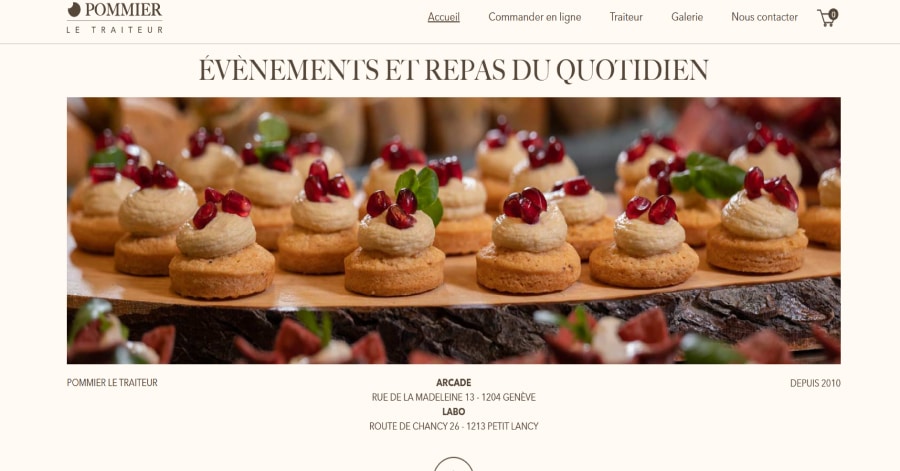Click the POMMIER wordmark in header
The width and height of the screenshot is (900, 471).
pos(123,10)
